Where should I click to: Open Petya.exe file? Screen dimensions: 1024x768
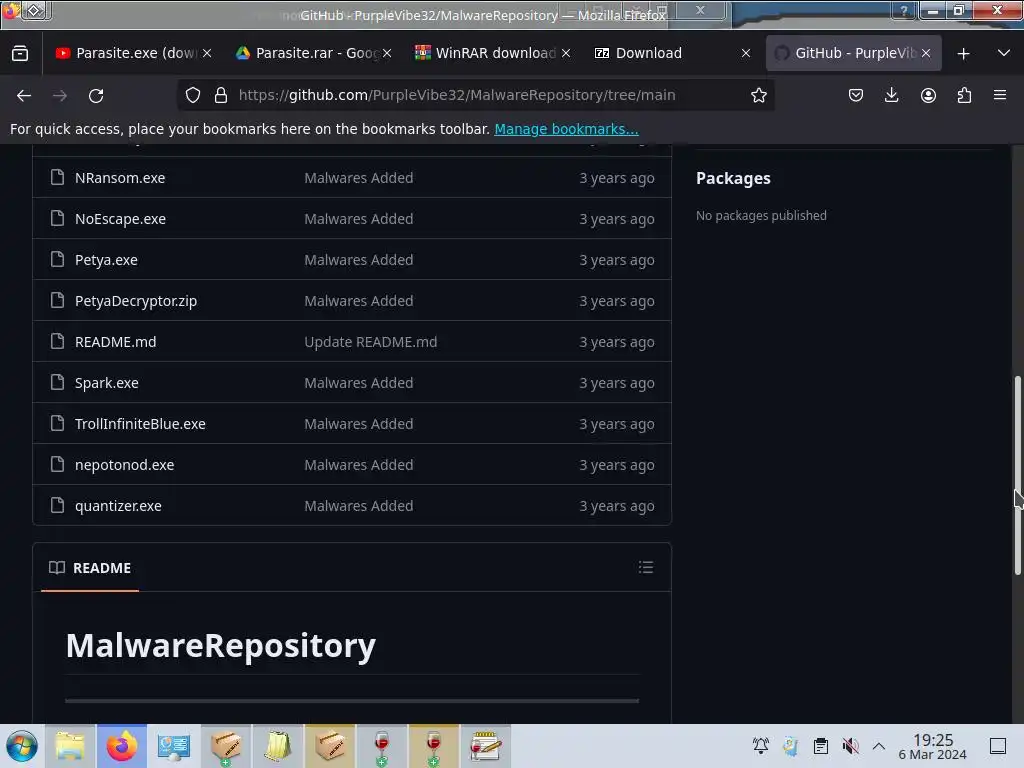tap(106, 260)
